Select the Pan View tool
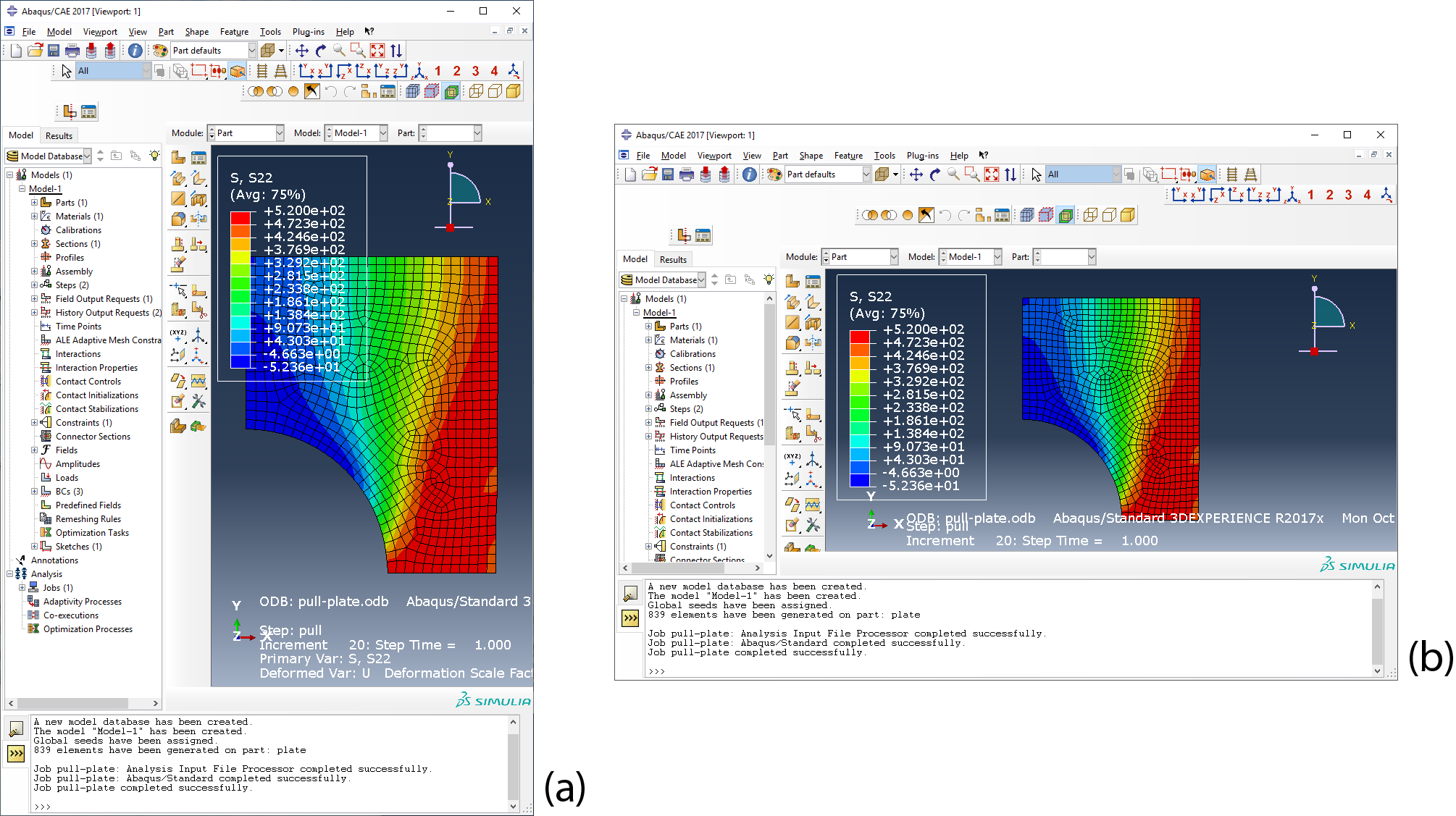 [302, 51]
